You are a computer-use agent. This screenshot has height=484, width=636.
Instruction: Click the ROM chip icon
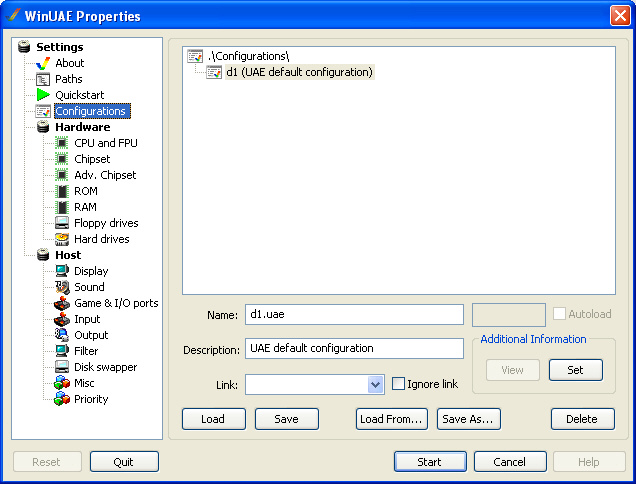tap(62, 191)
